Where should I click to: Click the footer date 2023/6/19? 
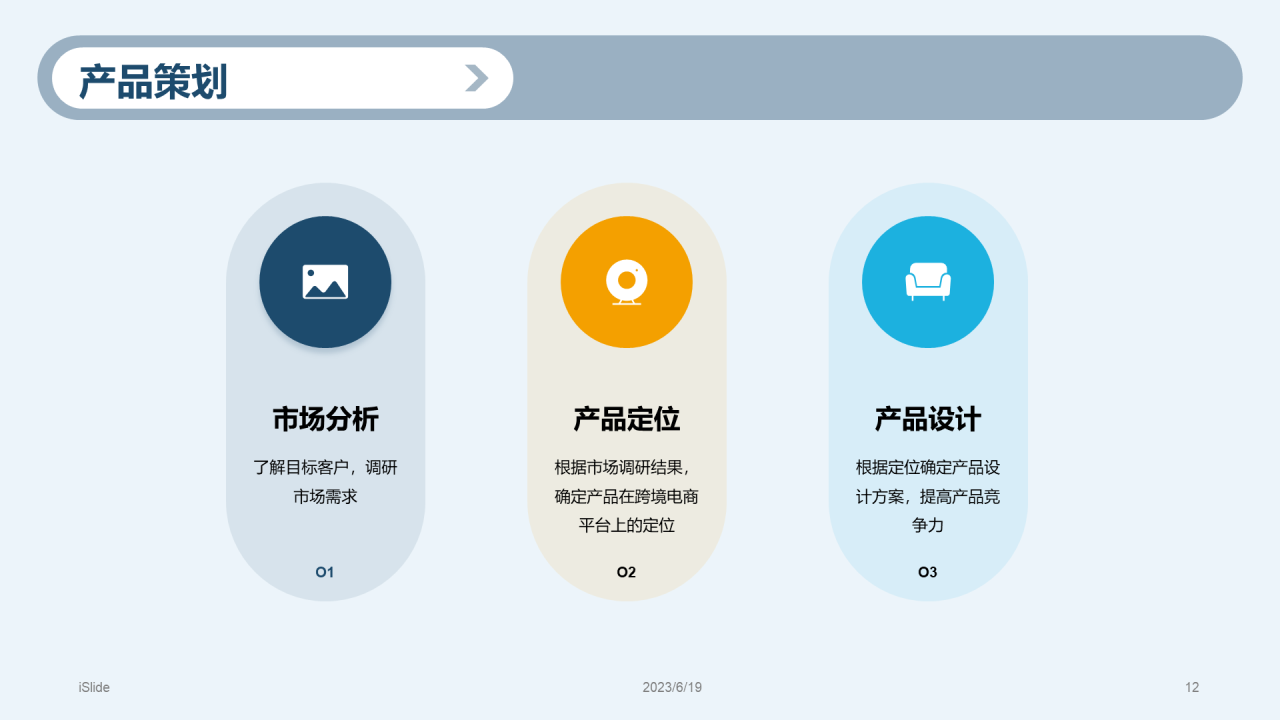(672, 687)
